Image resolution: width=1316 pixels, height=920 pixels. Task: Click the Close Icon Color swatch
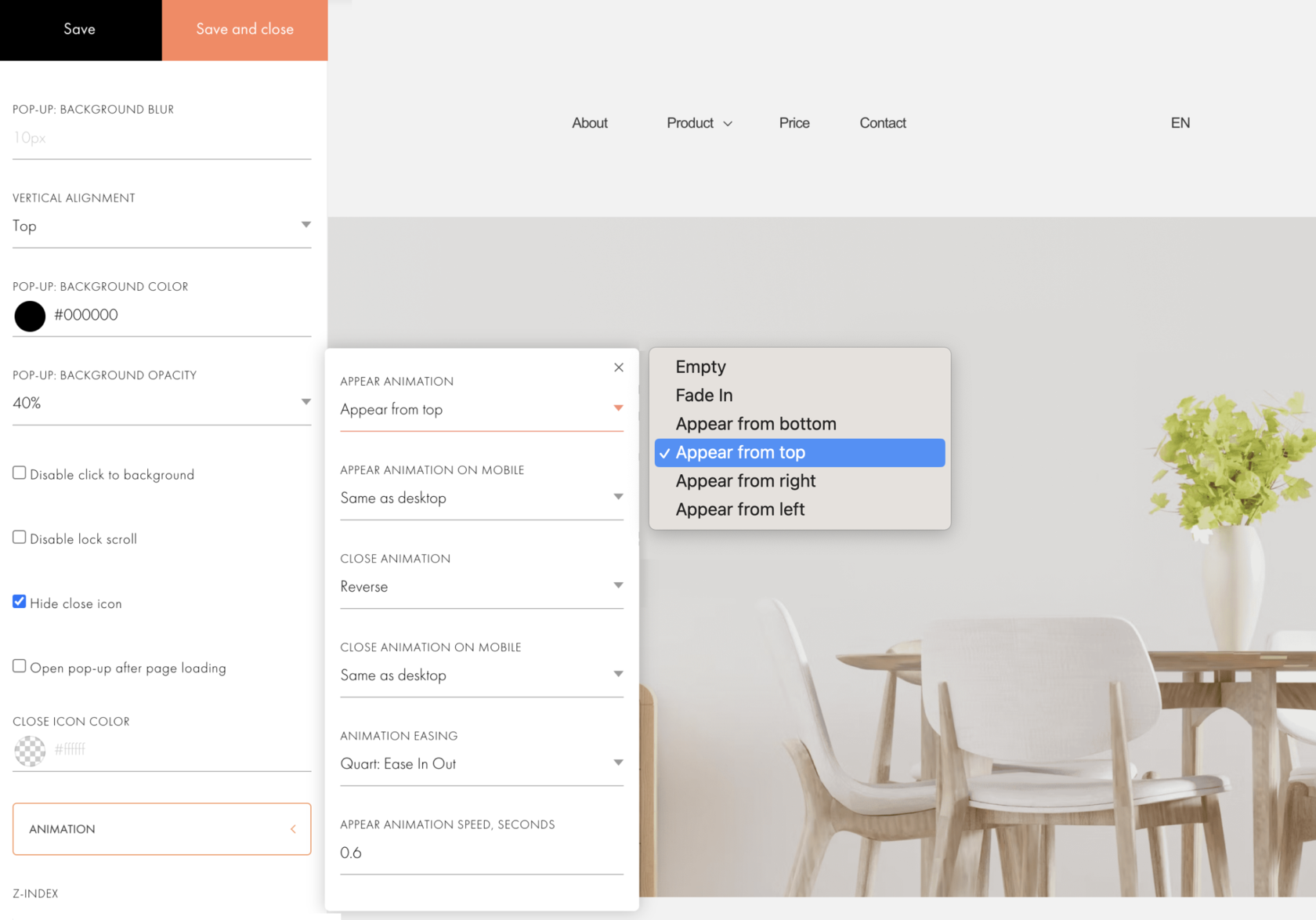[x=30, y=751]
